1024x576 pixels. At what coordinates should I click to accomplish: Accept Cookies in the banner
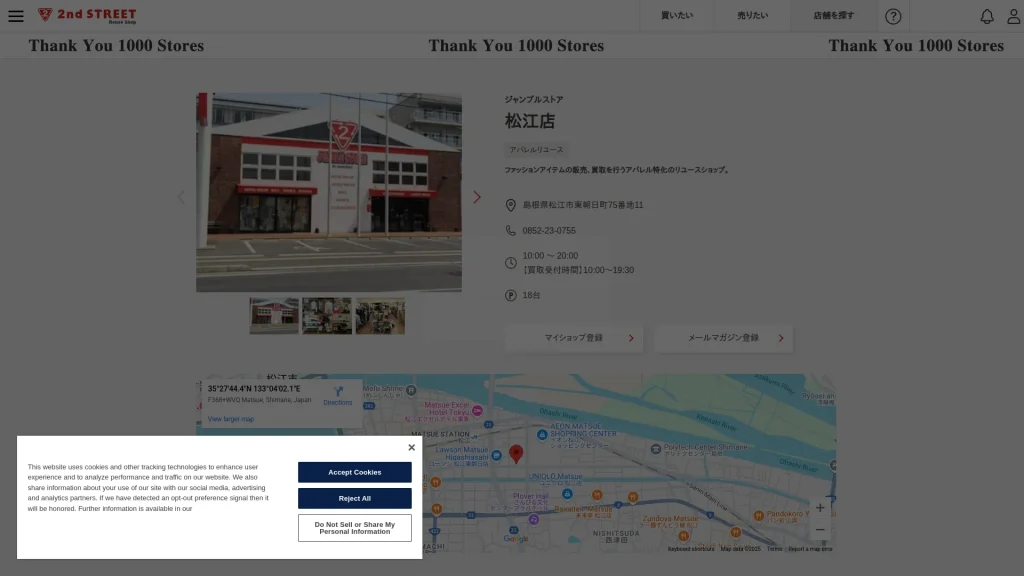[355, 472]
